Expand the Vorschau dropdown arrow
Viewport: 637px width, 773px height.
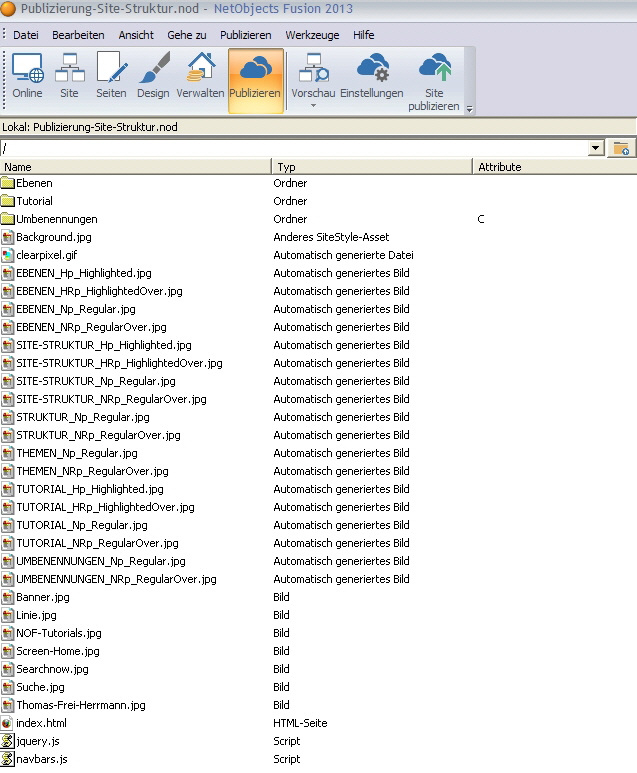pyautogui.click(x=313, y=105)
